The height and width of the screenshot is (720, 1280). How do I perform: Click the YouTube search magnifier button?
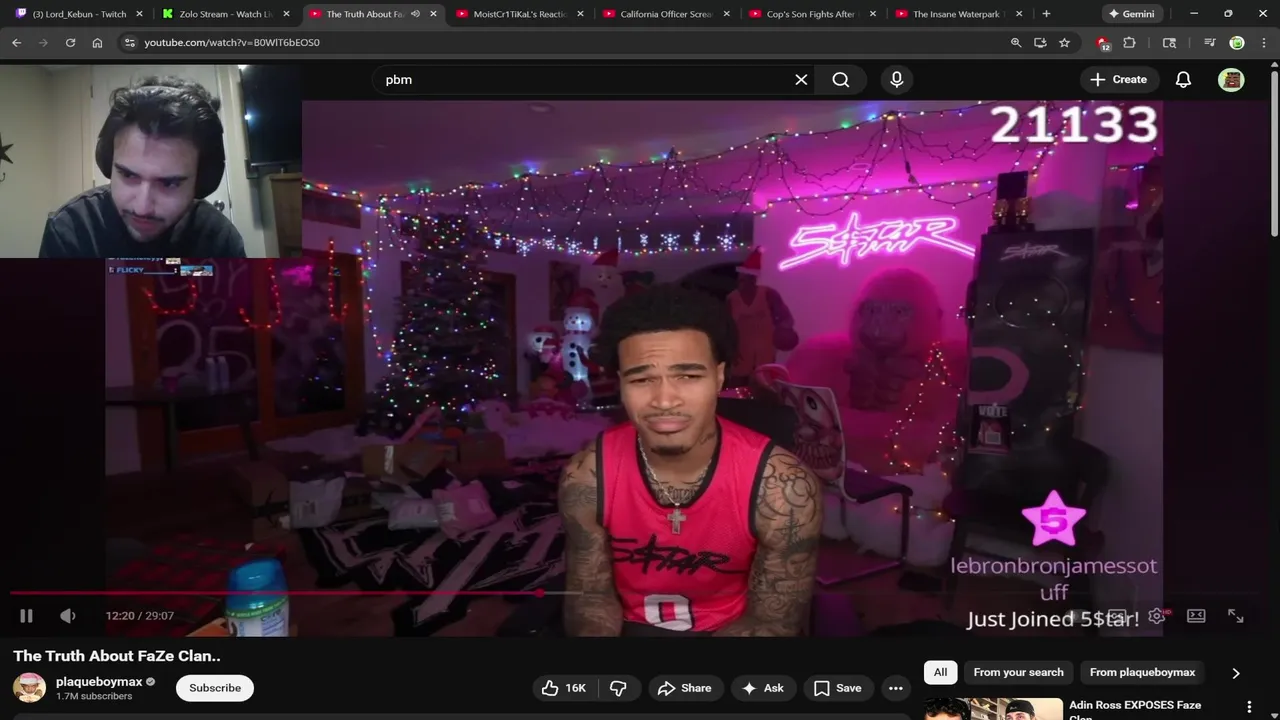[841, 80]
